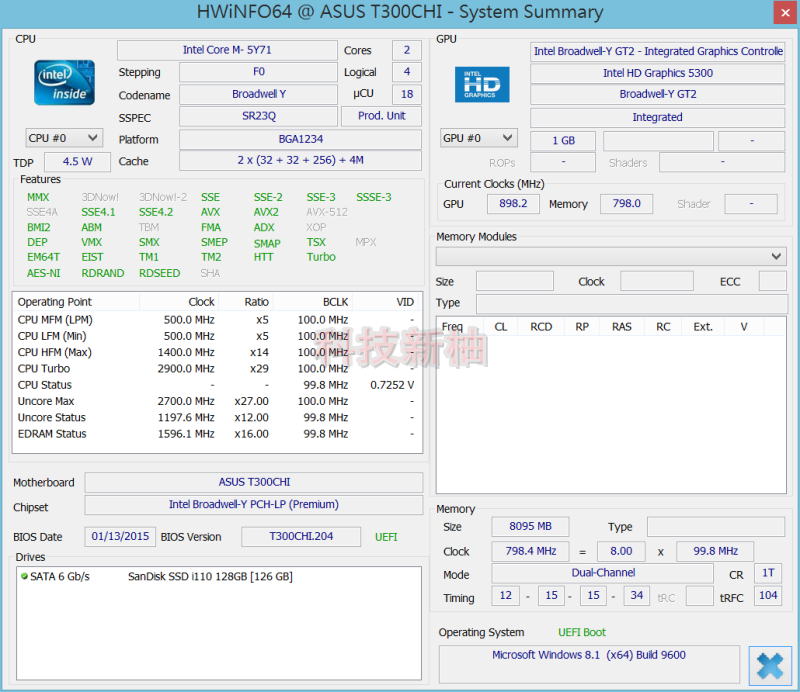Screen dimensions: 800x692
Task: Click the green SATA drive status indicator
Action: [x=24, y=576]
